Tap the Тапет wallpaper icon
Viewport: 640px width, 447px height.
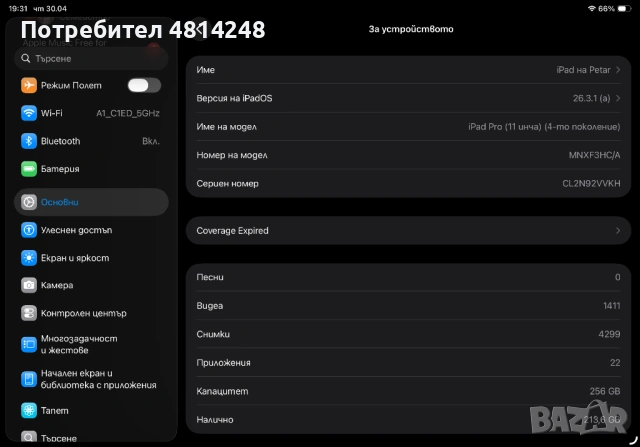tap(29, 410)
